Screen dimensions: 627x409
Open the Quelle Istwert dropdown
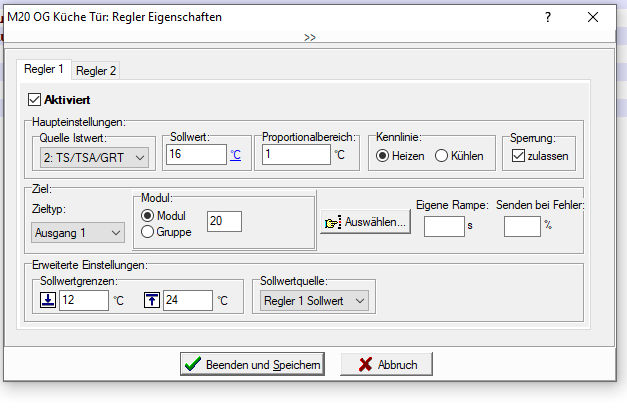[x=92, y=157]
